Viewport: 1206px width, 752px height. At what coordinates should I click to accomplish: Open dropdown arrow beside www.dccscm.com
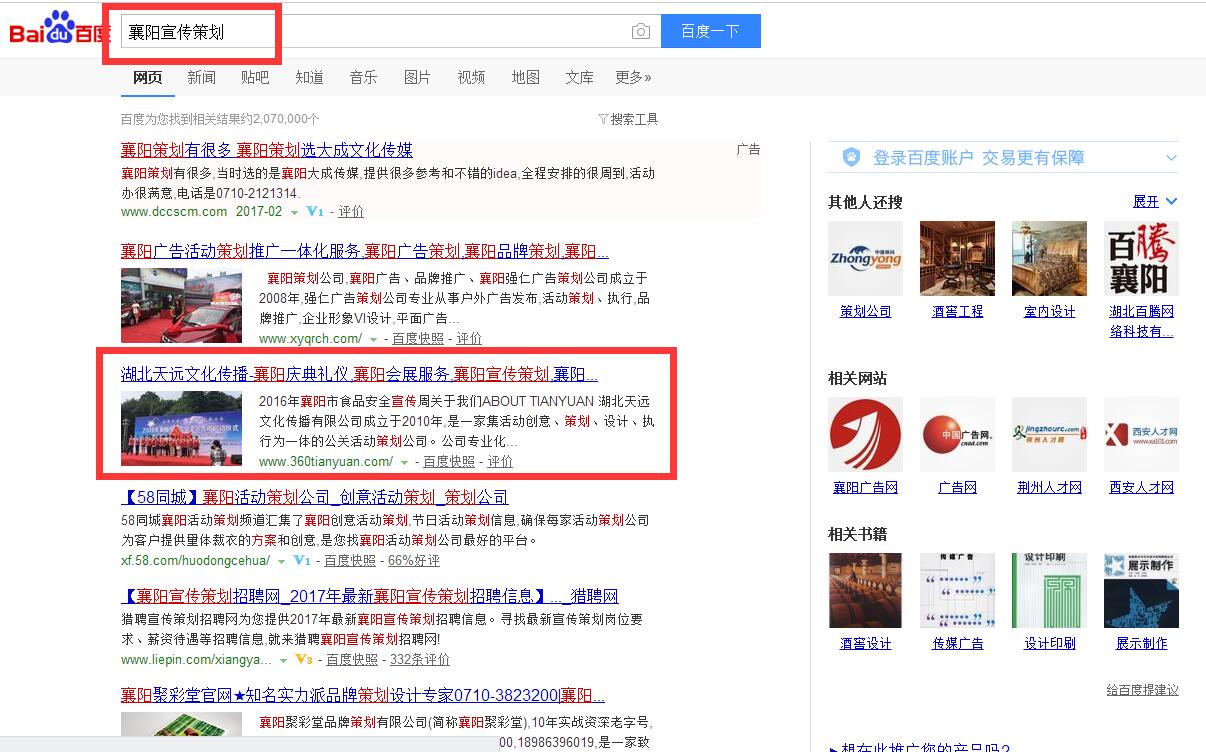tap(294, 213)
